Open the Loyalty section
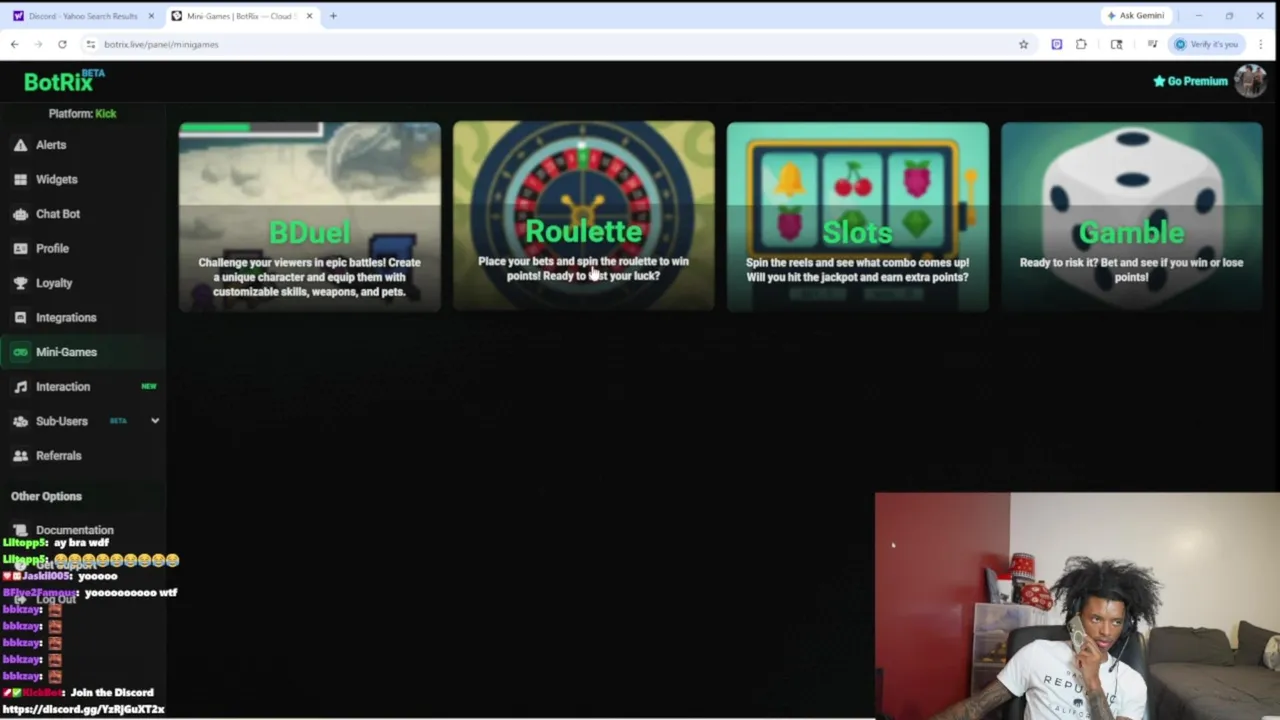1280x720 pixels. click(54, 283)
